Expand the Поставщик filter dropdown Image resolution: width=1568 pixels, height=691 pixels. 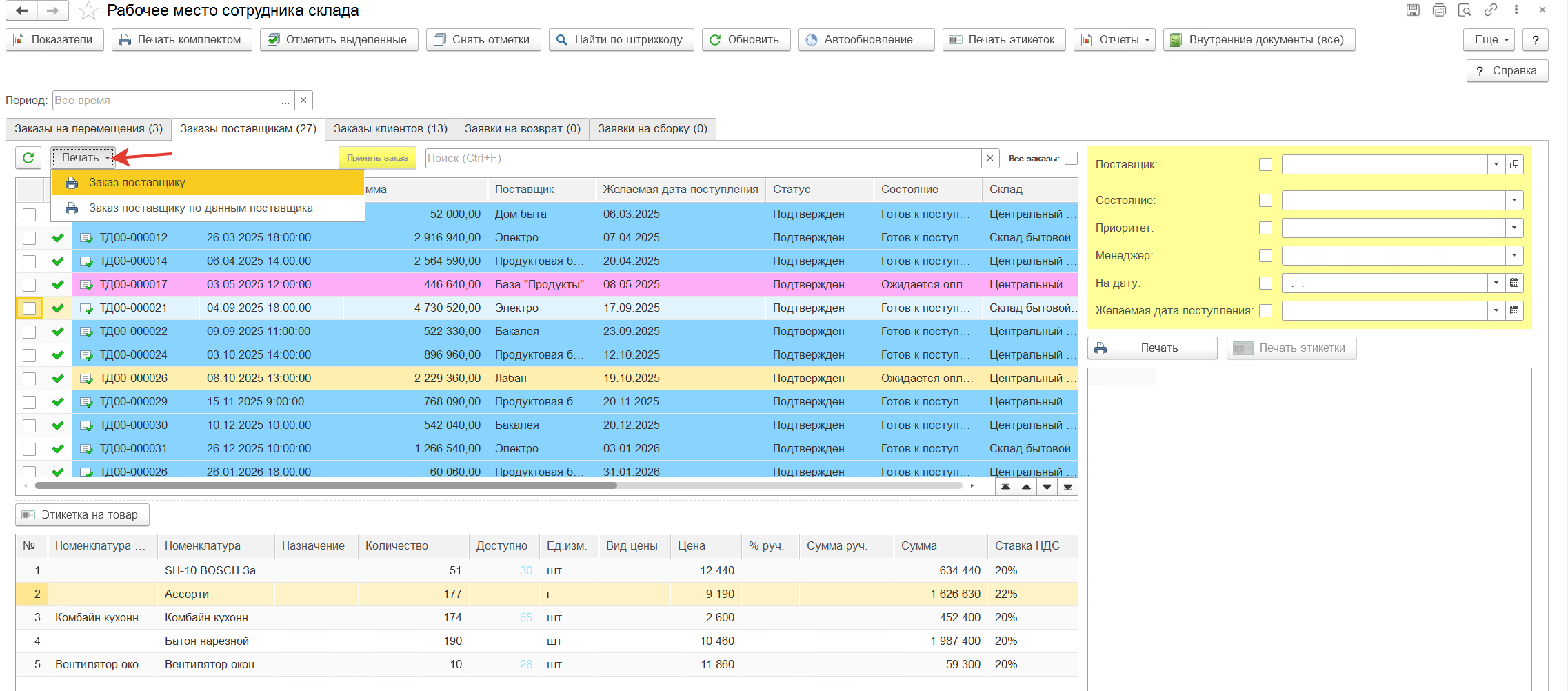pyautogui.click(x=1496, y=164)
